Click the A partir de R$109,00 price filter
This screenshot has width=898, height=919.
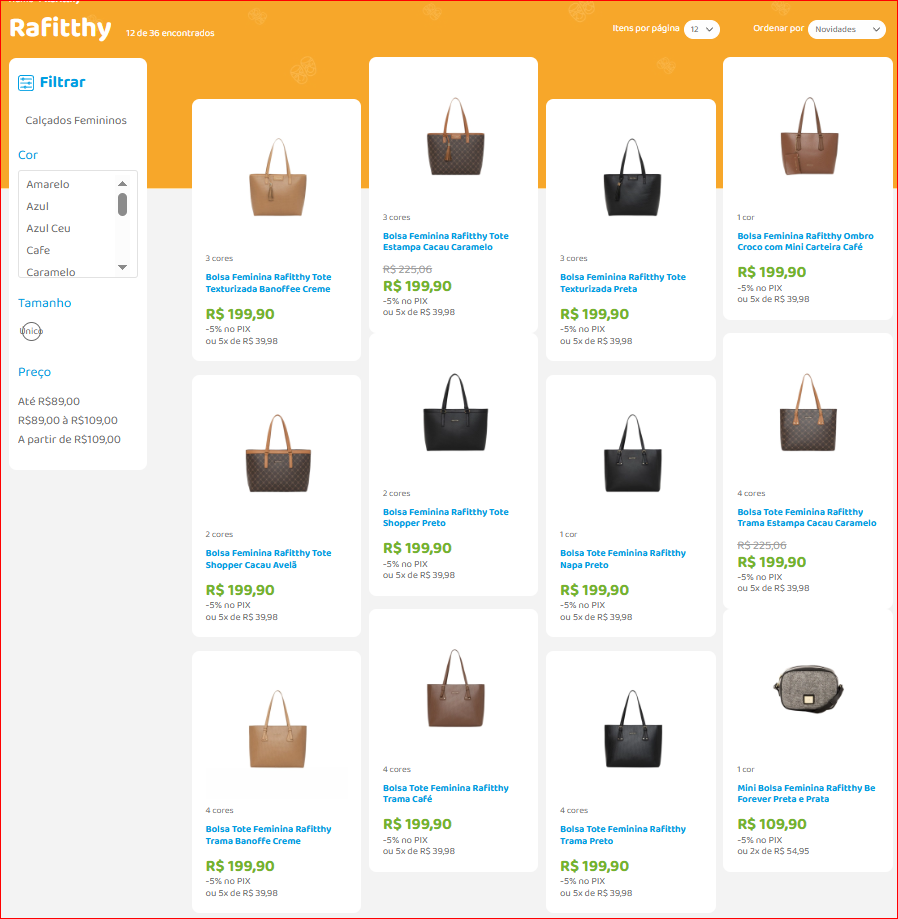pyautogui.click(x=69, y=439)
